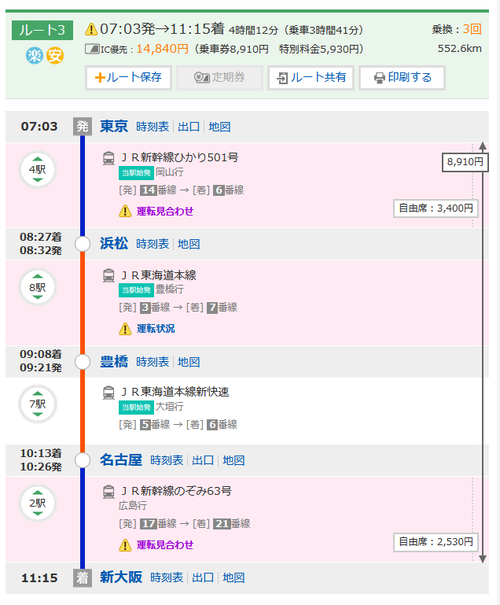Expand the 8駅 intermediate stations list
500x605 pixels.
pyautogui.click(x=38, y=287)
